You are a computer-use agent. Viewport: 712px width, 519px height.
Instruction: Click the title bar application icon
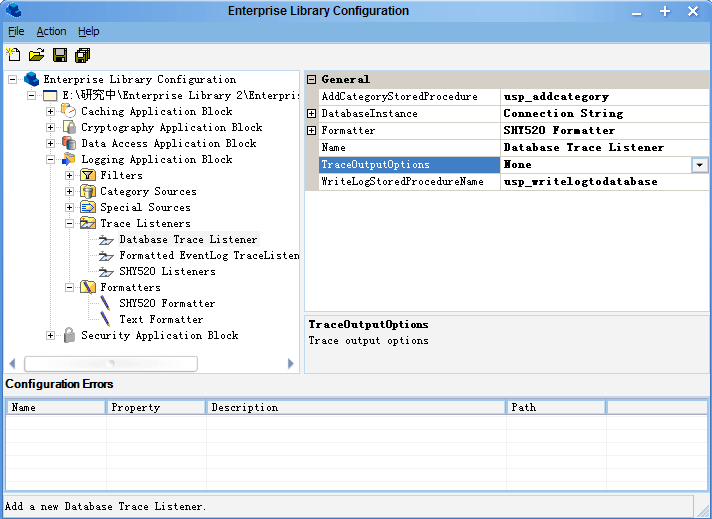coord(14,10)
